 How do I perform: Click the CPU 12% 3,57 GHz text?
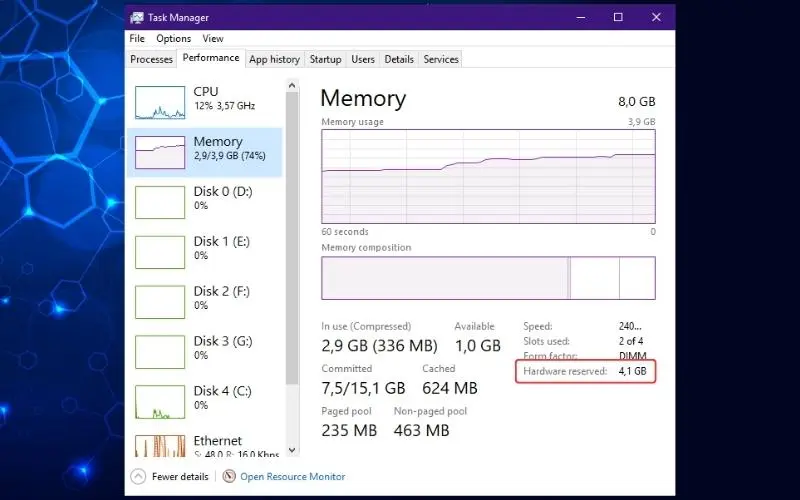224,106
